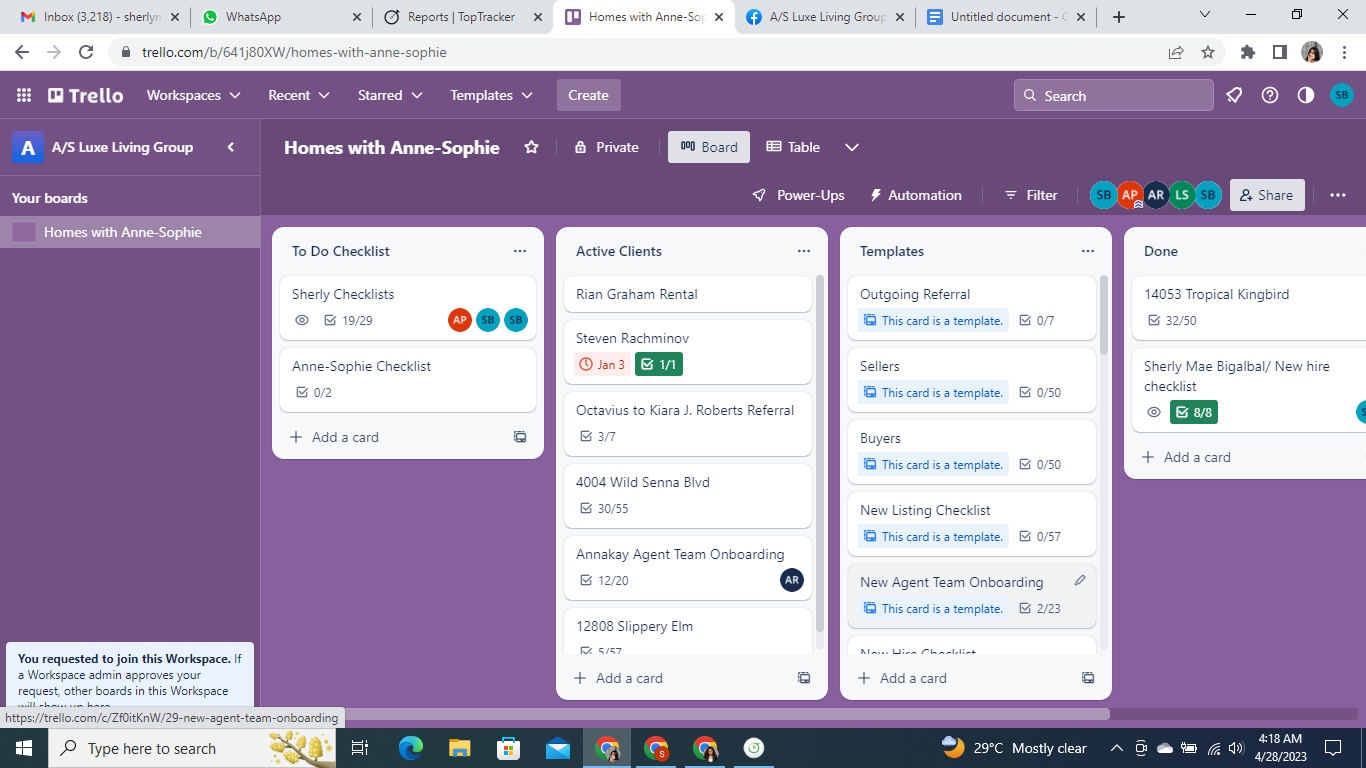The height and width of the screenshot is (768, 1366).
Task: Expand the board views chevron dropdown
Action: click(x=852, y=147)
